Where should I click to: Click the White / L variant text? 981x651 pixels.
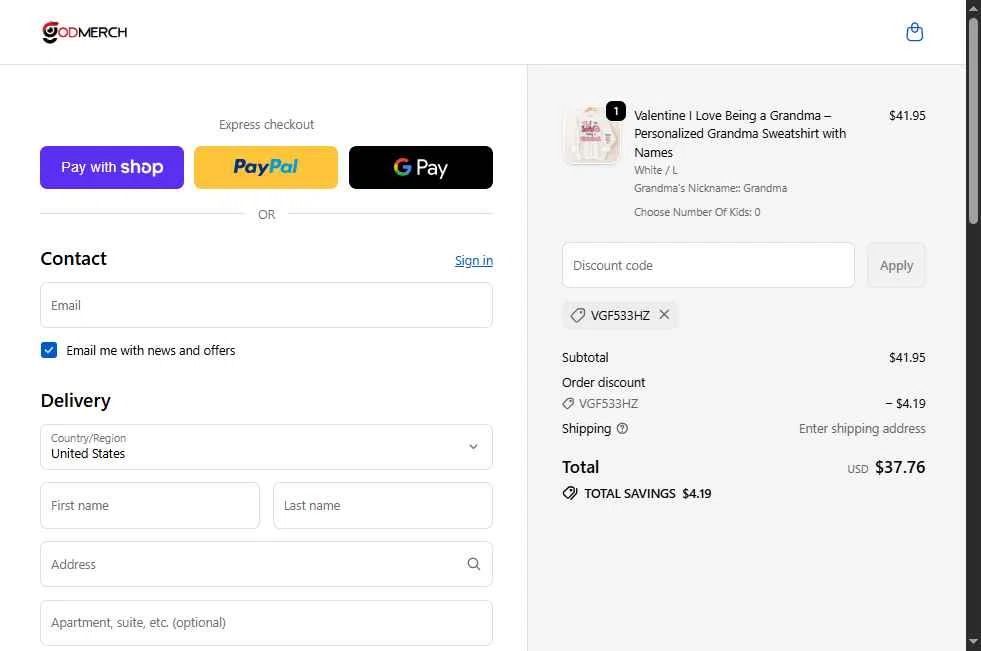[x=656, y=170]
